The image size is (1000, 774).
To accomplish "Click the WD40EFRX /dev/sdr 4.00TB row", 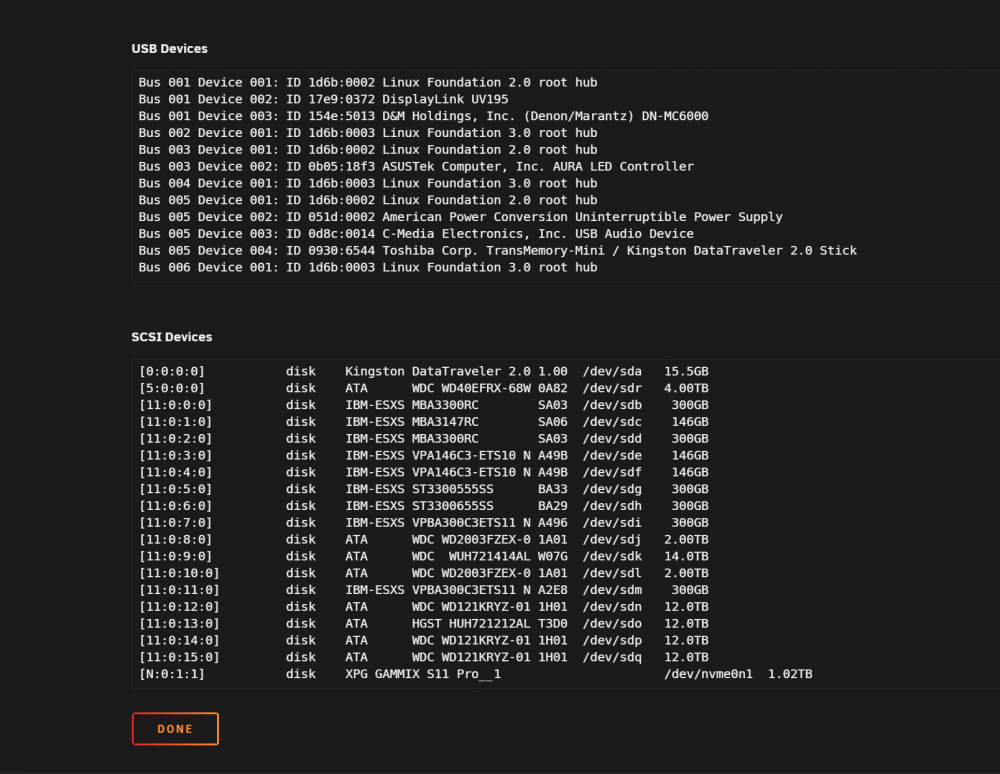I will click(x=424, y=388).
